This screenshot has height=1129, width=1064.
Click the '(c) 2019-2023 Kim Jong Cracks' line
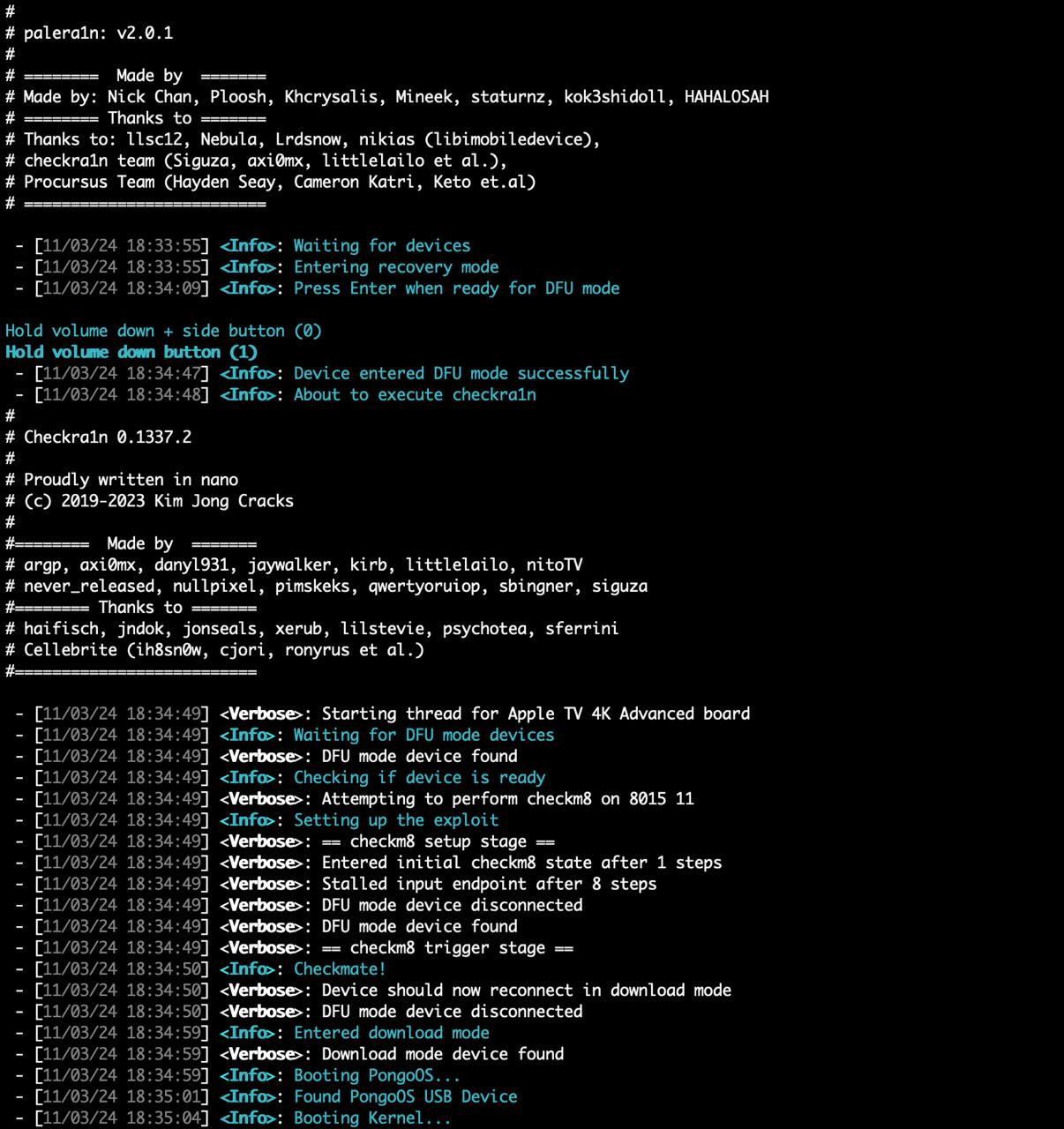(x=159, y=501)
